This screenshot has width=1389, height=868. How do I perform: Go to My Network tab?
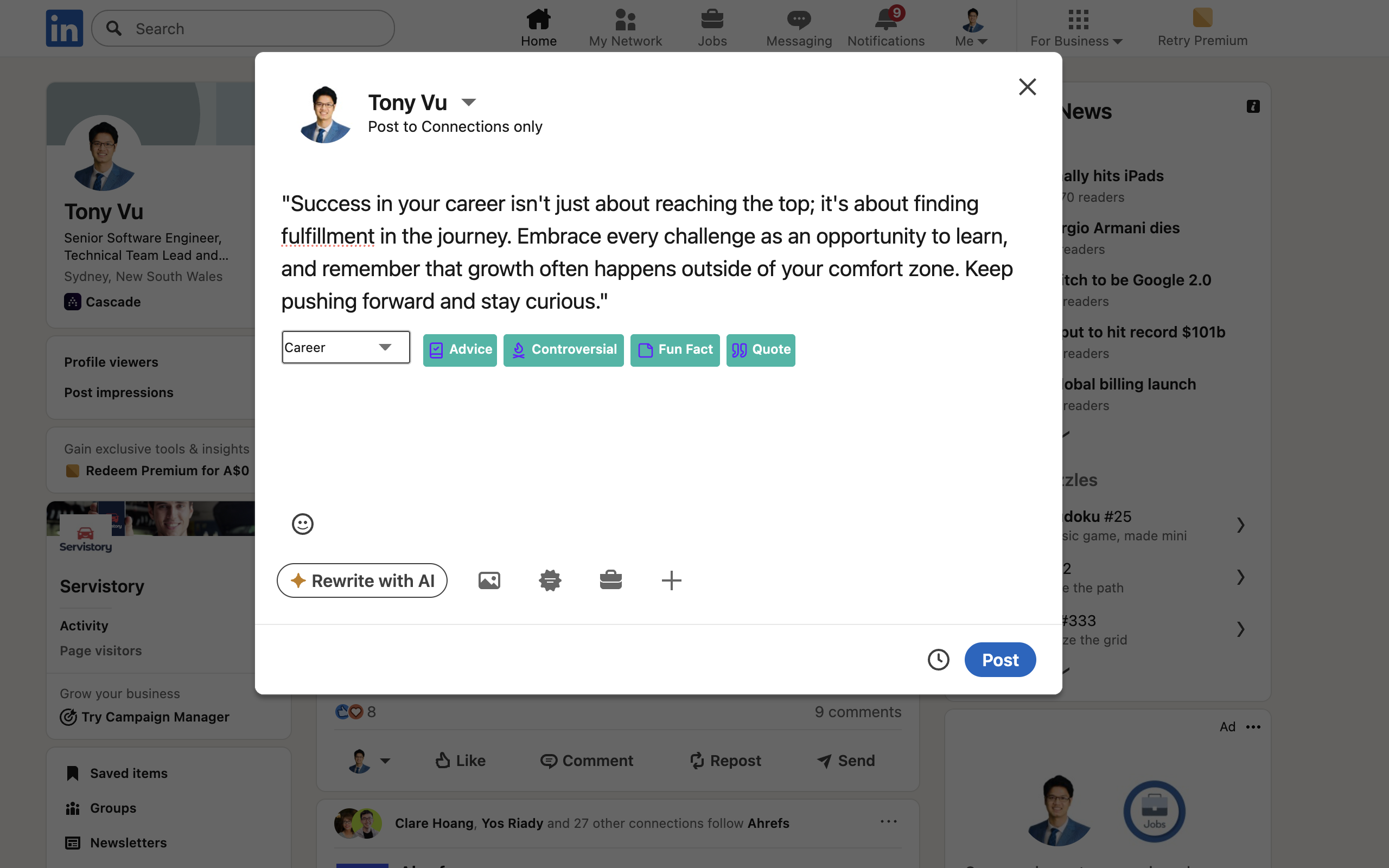[x=625, y=28]
